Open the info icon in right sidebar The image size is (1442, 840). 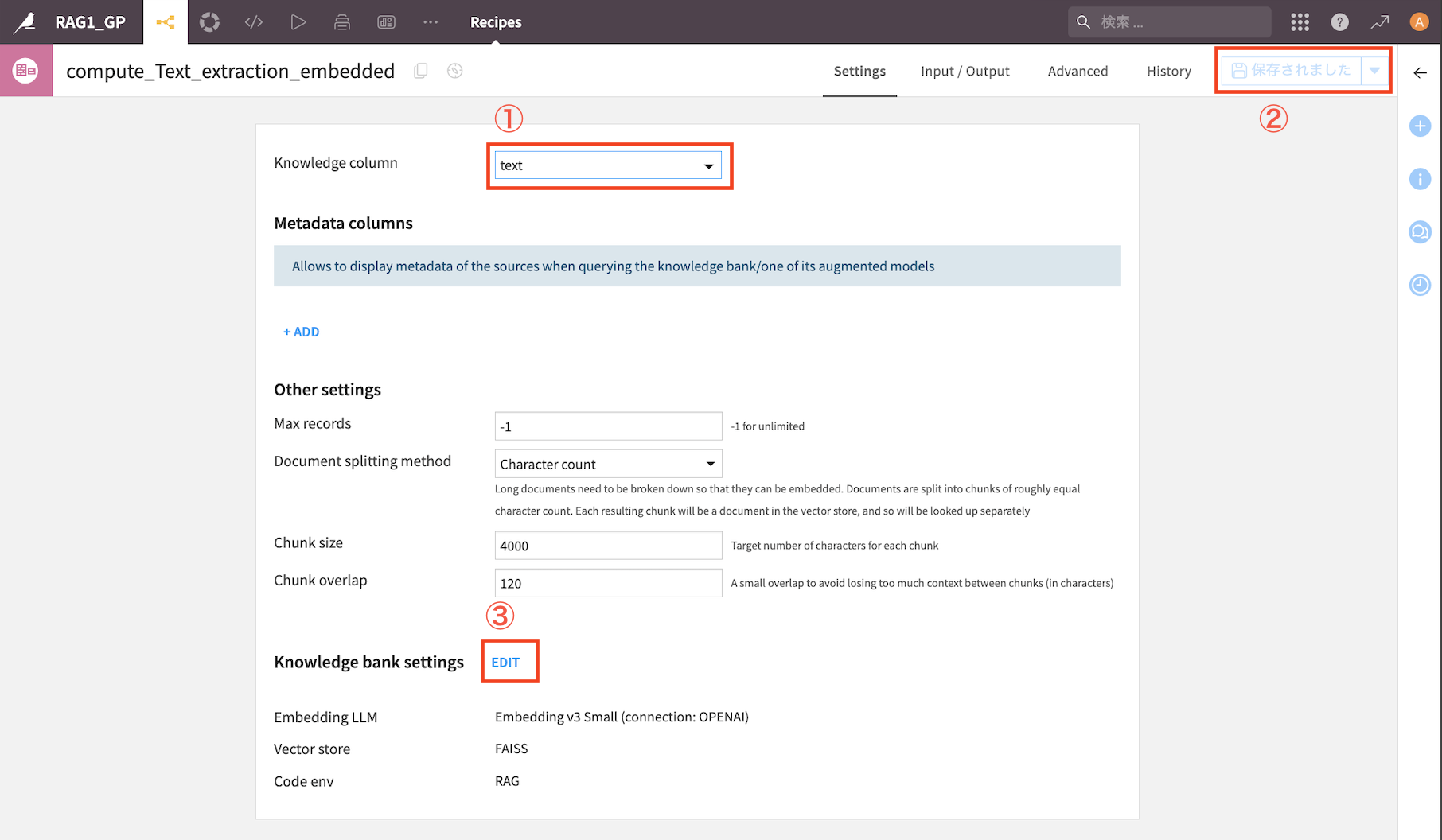[1420, 179]
